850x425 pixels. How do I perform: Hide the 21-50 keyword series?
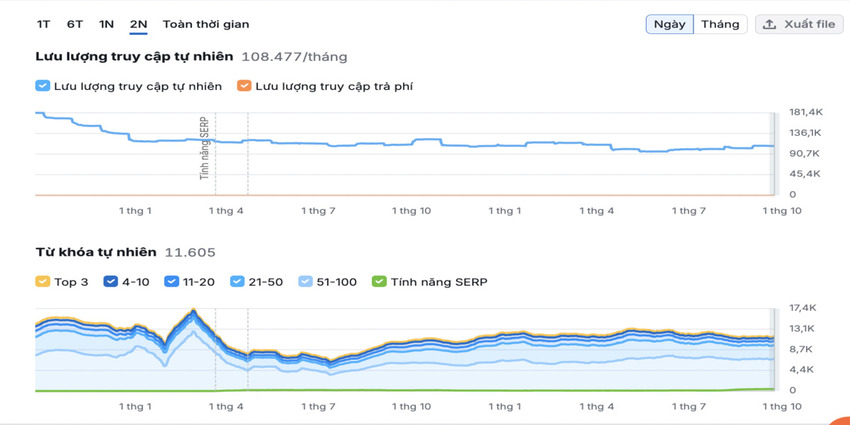tap(237, 282)
